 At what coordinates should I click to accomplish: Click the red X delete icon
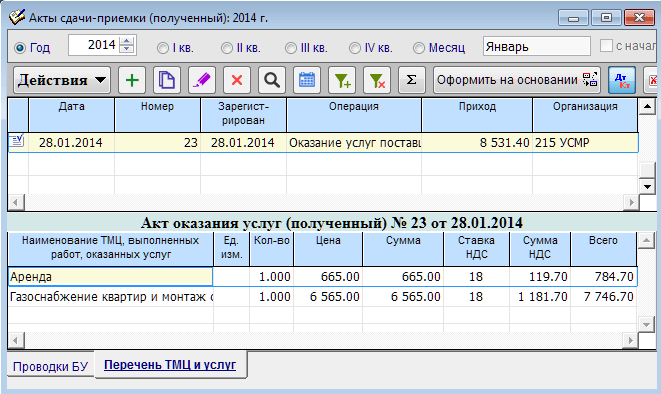coord(237,80)
